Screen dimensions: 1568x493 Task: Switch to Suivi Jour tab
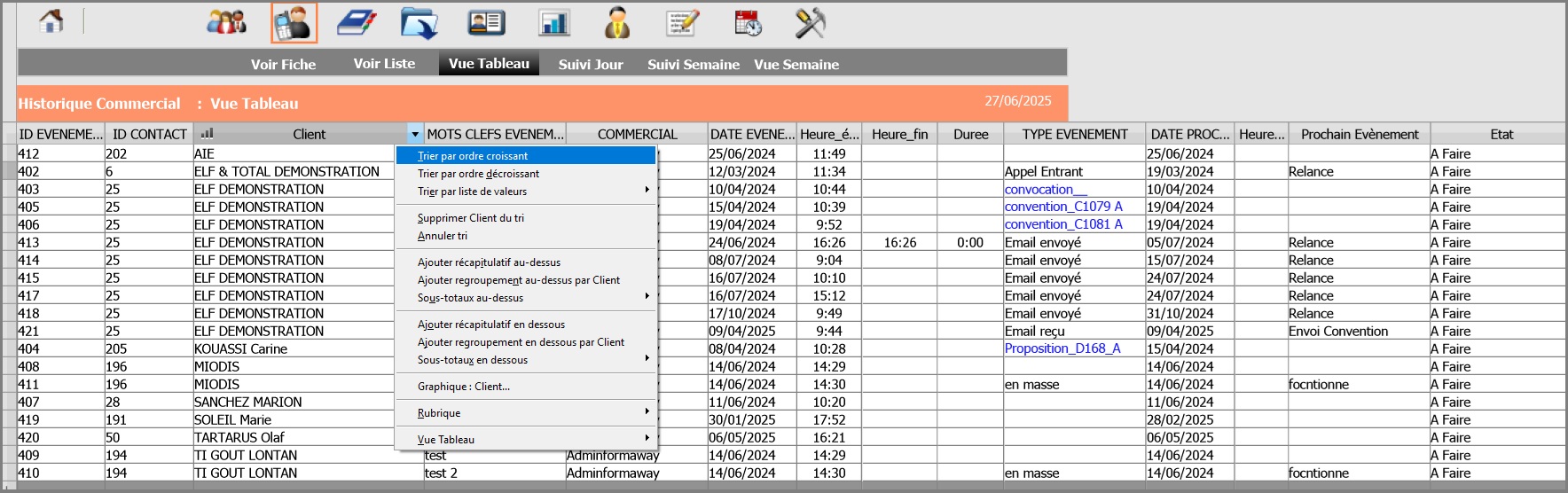(x=591, y=64)
